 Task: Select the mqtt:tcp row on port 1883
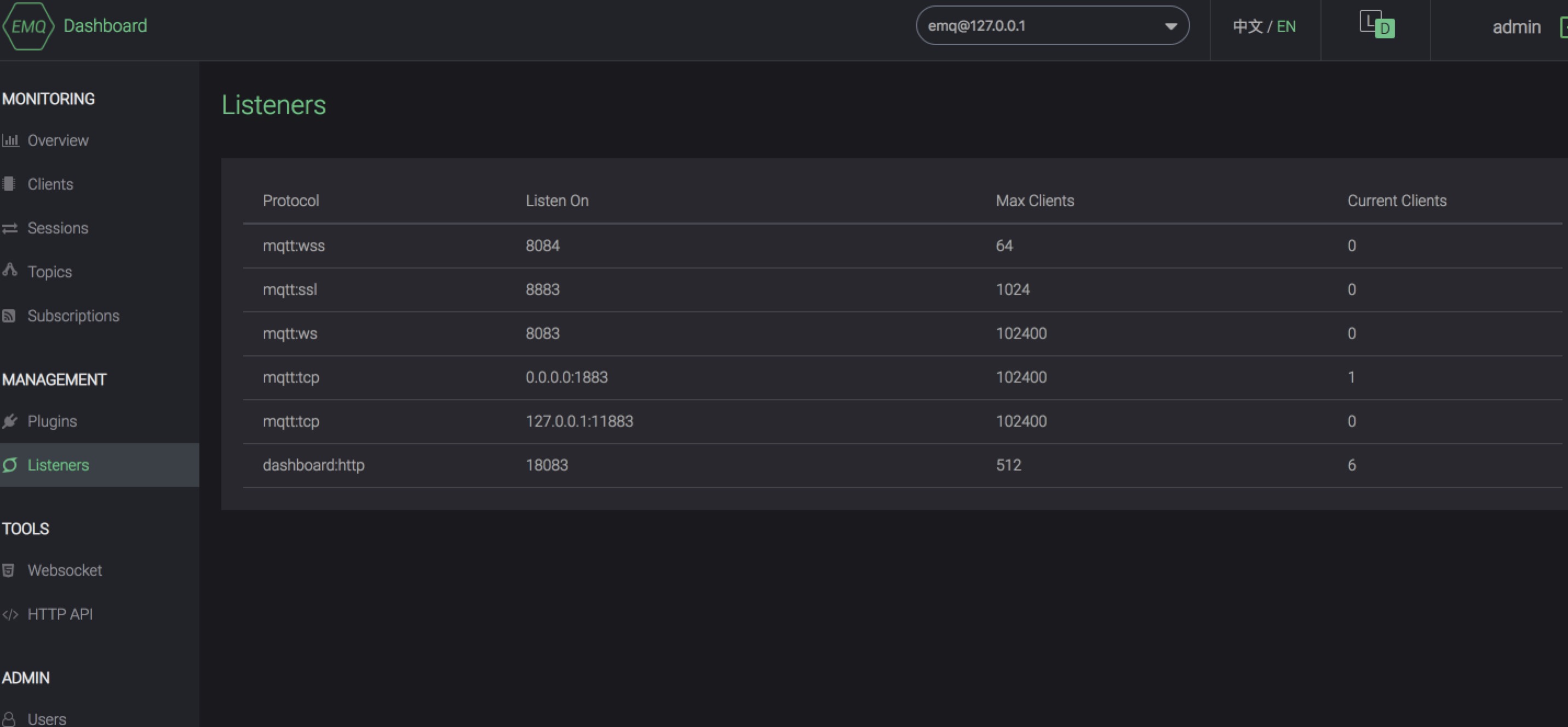pos(566,377)
